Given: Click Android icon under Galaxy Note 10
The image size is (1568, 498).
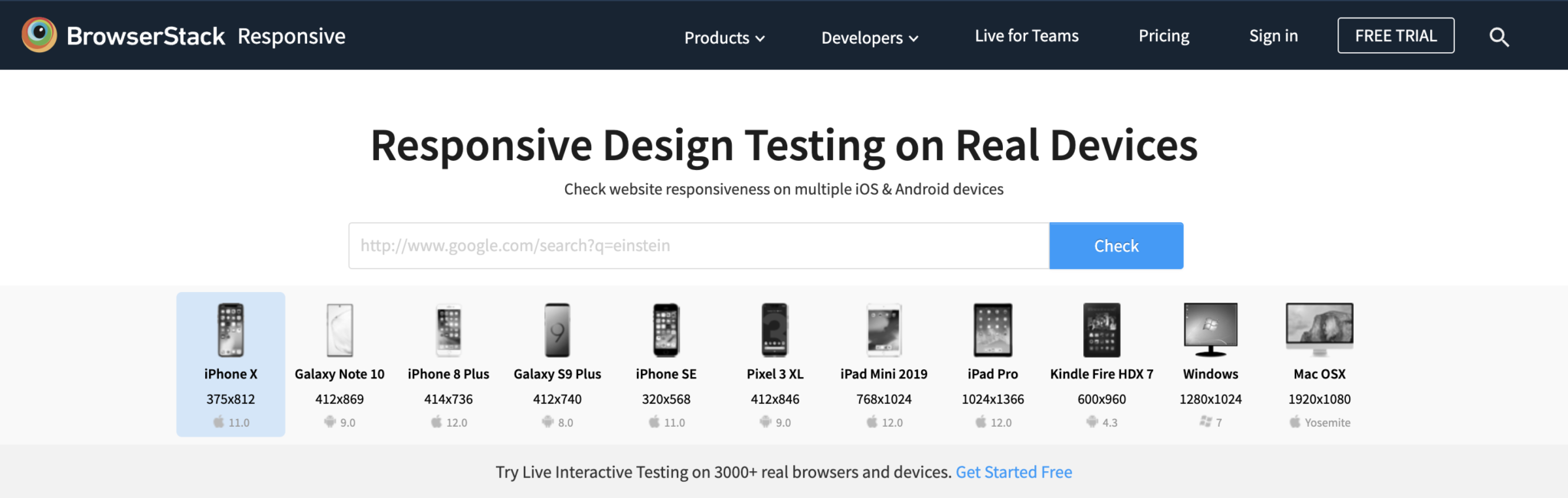Looking at the screenshot, I should click(x=330, y=422).
